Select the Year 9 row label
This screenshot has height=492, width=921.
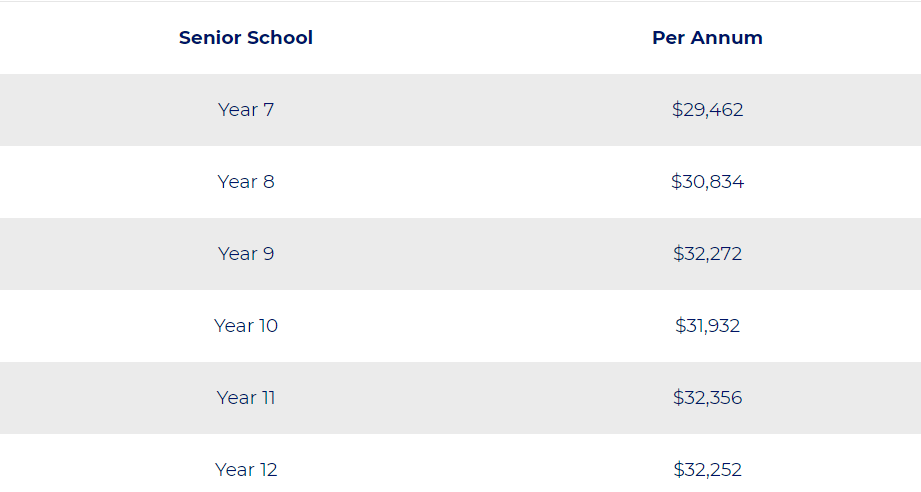click(x=246, y=254)
